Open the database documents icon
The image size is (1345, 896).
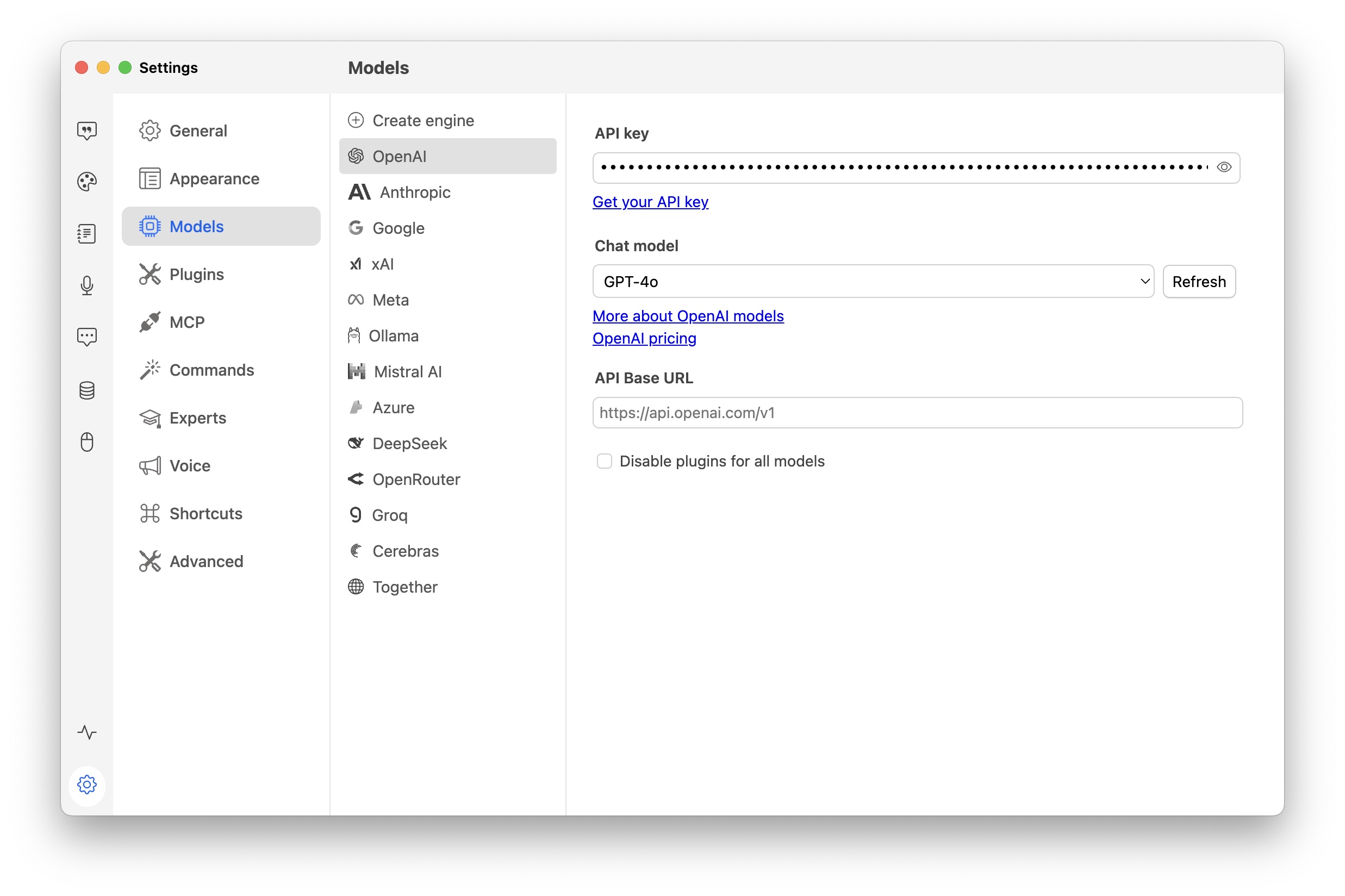coord(87,390)
